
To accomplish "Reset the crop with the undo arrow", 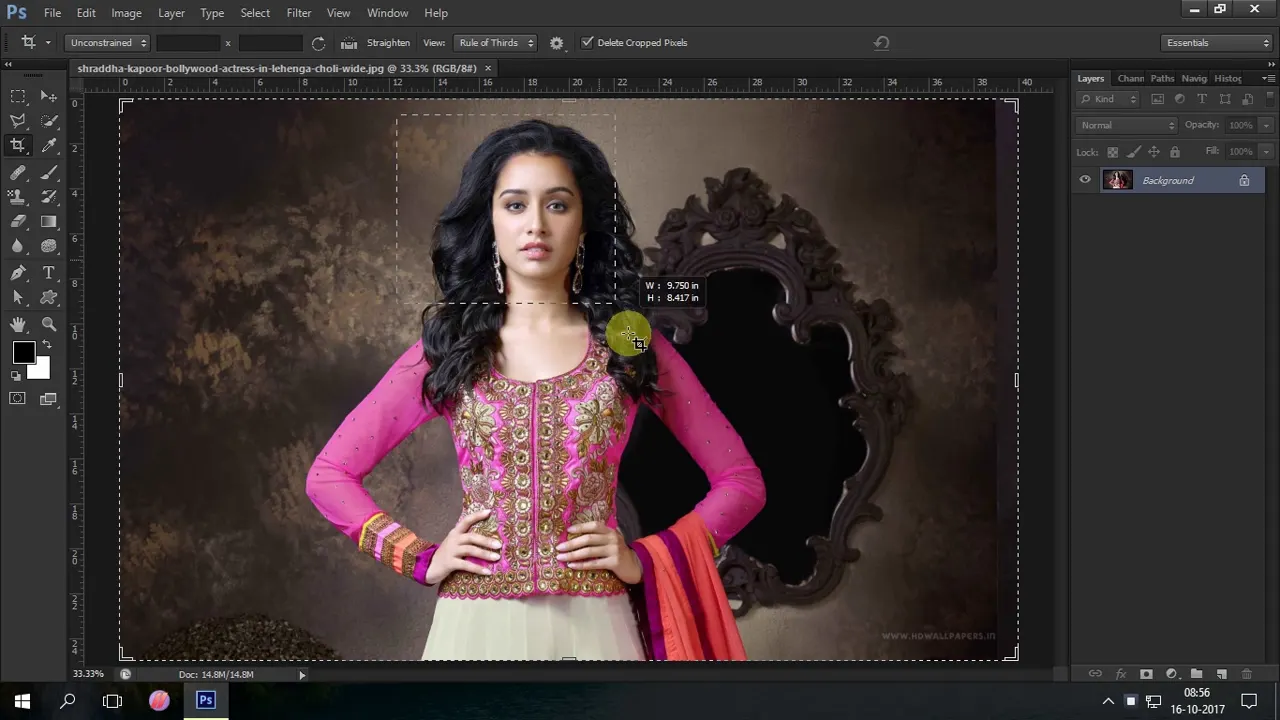I will click(881, 43).
